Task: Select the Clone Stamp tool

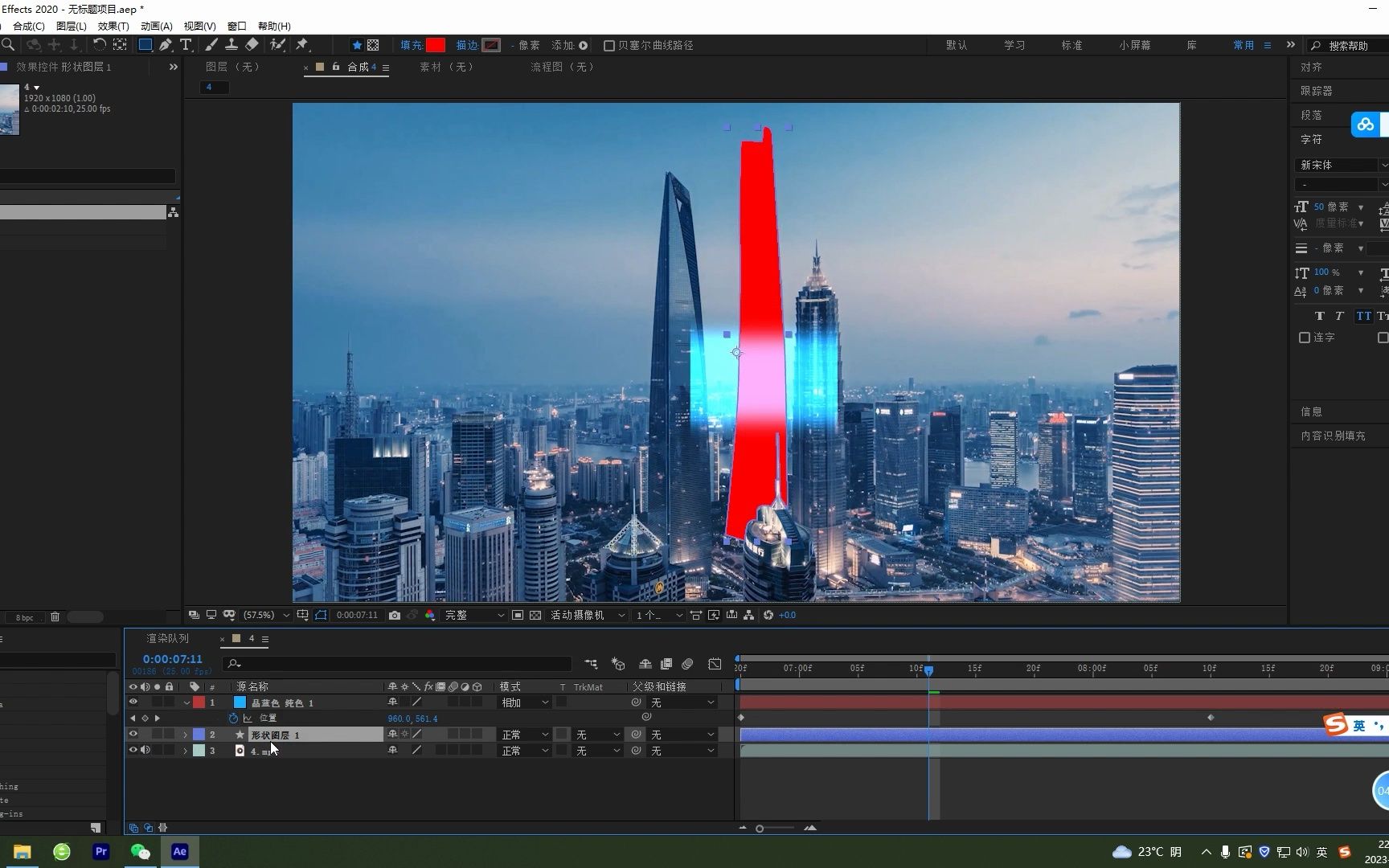Action: (231, 45)
